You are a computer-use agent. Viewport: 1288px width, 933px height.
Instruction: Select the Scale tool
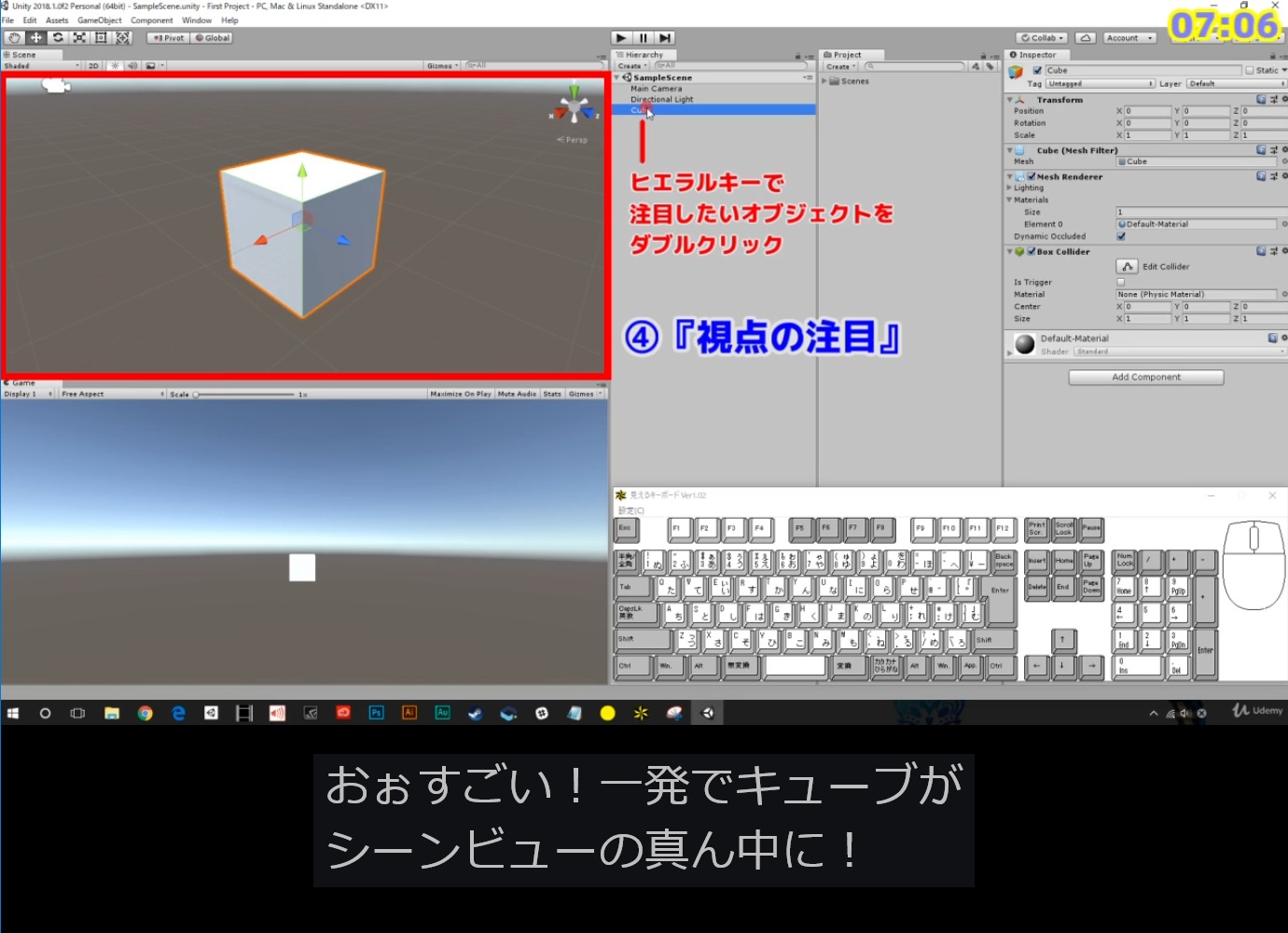(x=79, y=38)
